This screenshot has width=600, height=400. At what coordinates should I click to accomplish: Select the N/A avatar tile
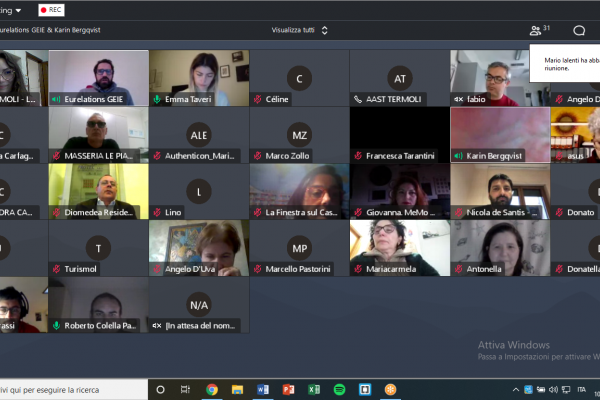[199, 305]
